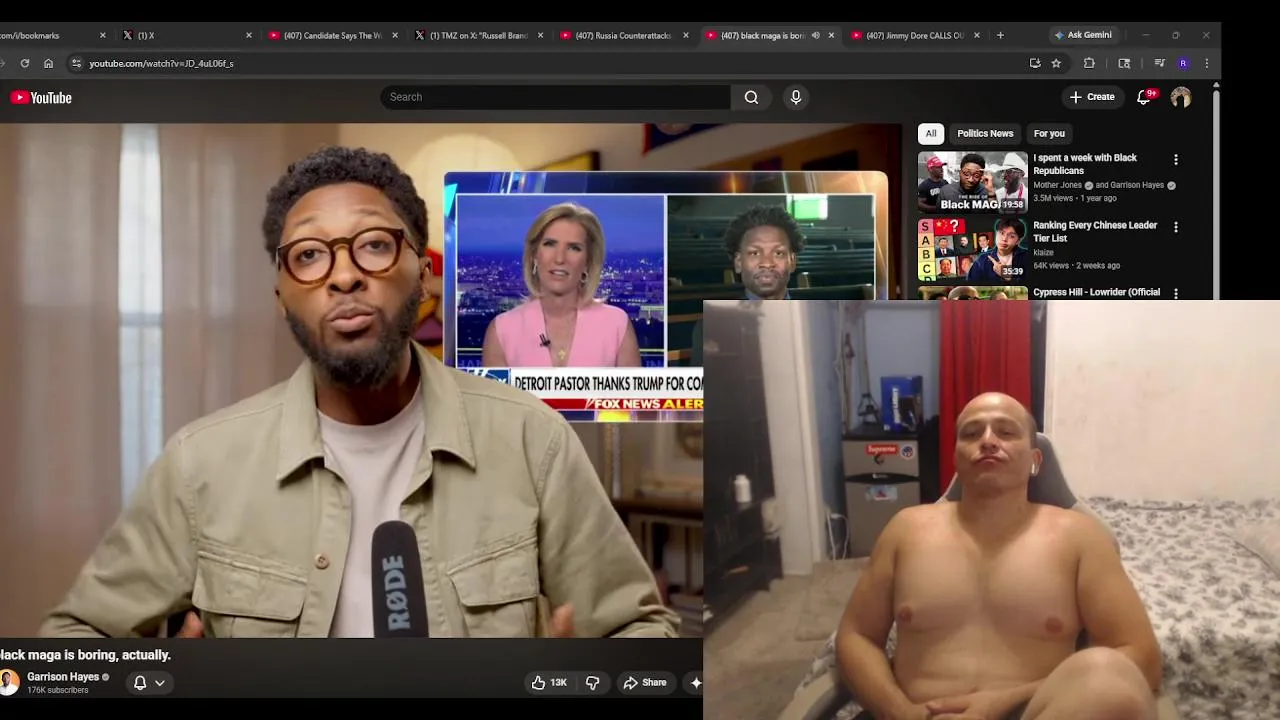Close the (1) X tab
Screen dimensions: 1280x720
249,35
